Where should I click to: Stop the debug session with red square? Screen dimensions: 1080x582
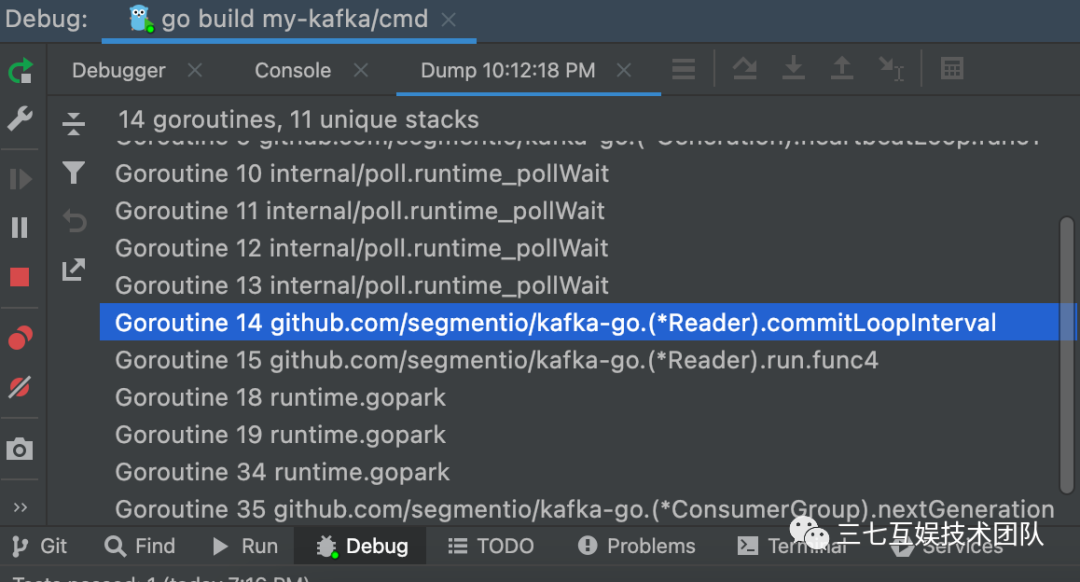[20, 277]
